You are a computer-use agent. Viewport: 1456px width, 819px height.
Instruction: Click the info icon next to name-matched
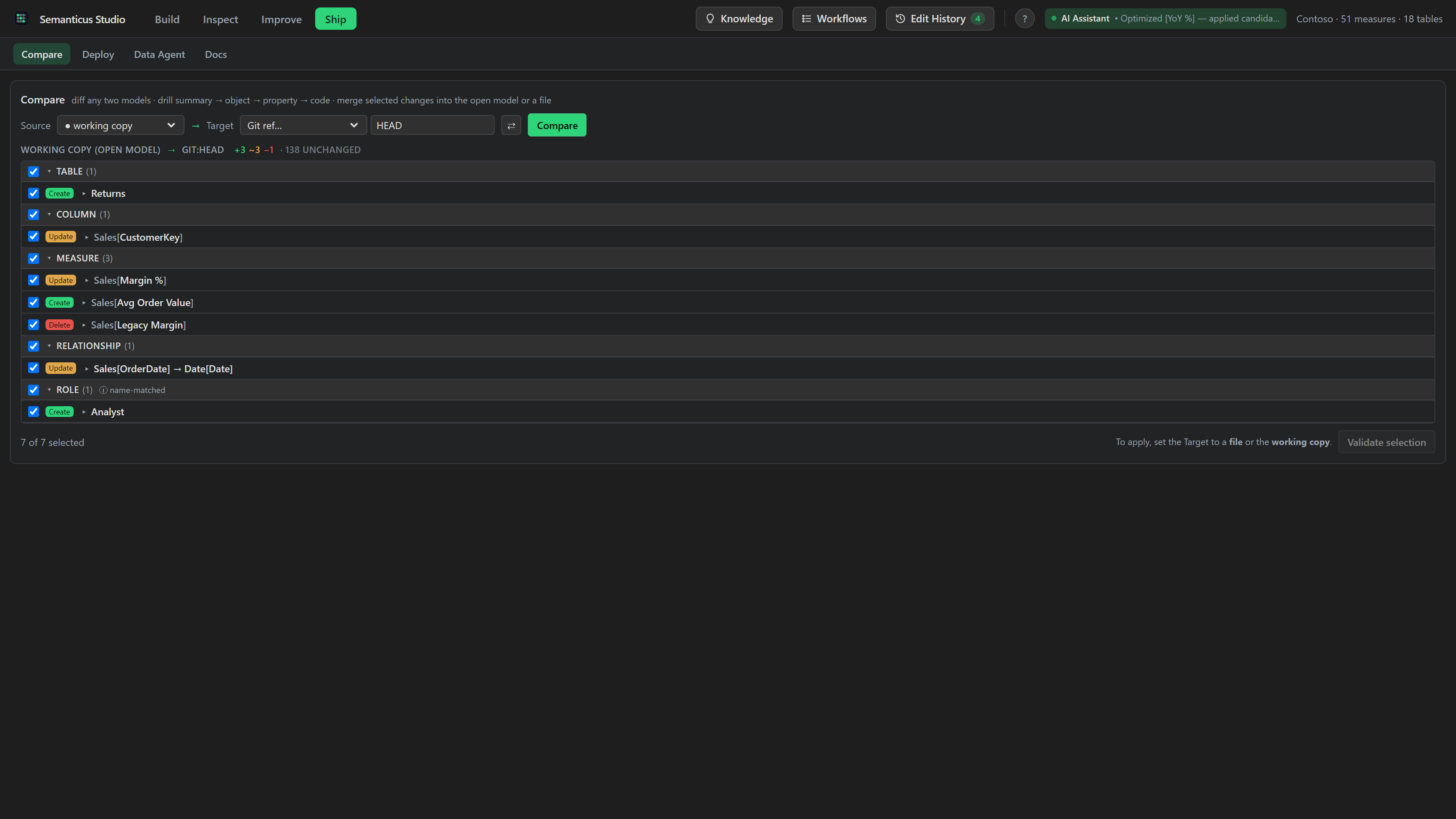tap(103, 390)
